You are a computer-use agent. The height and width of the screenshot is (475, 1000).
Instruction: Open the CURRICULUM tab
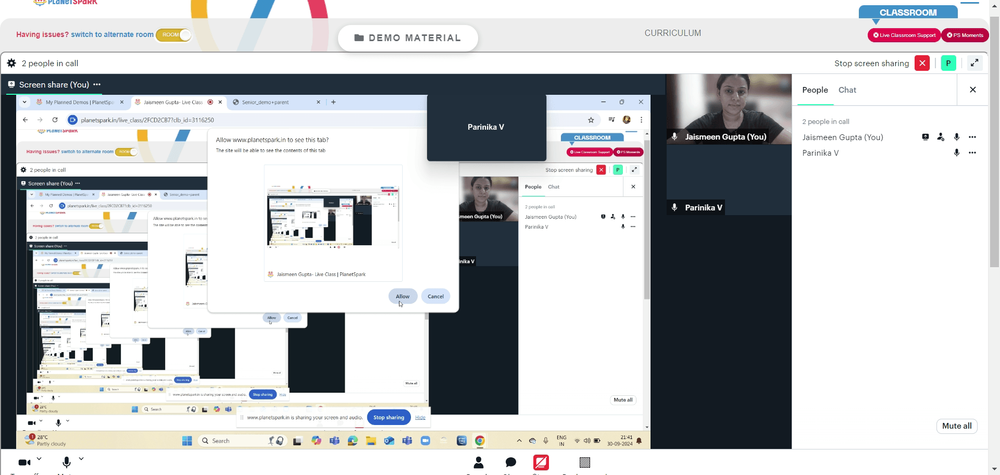click(x=672, y=33)
